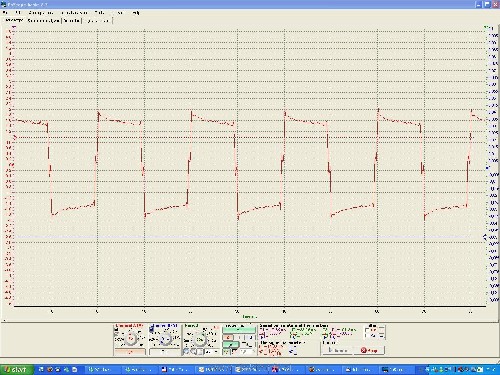Click the wide green trigger bar
Screen dimensions: 500x375
tap(239, 330)
